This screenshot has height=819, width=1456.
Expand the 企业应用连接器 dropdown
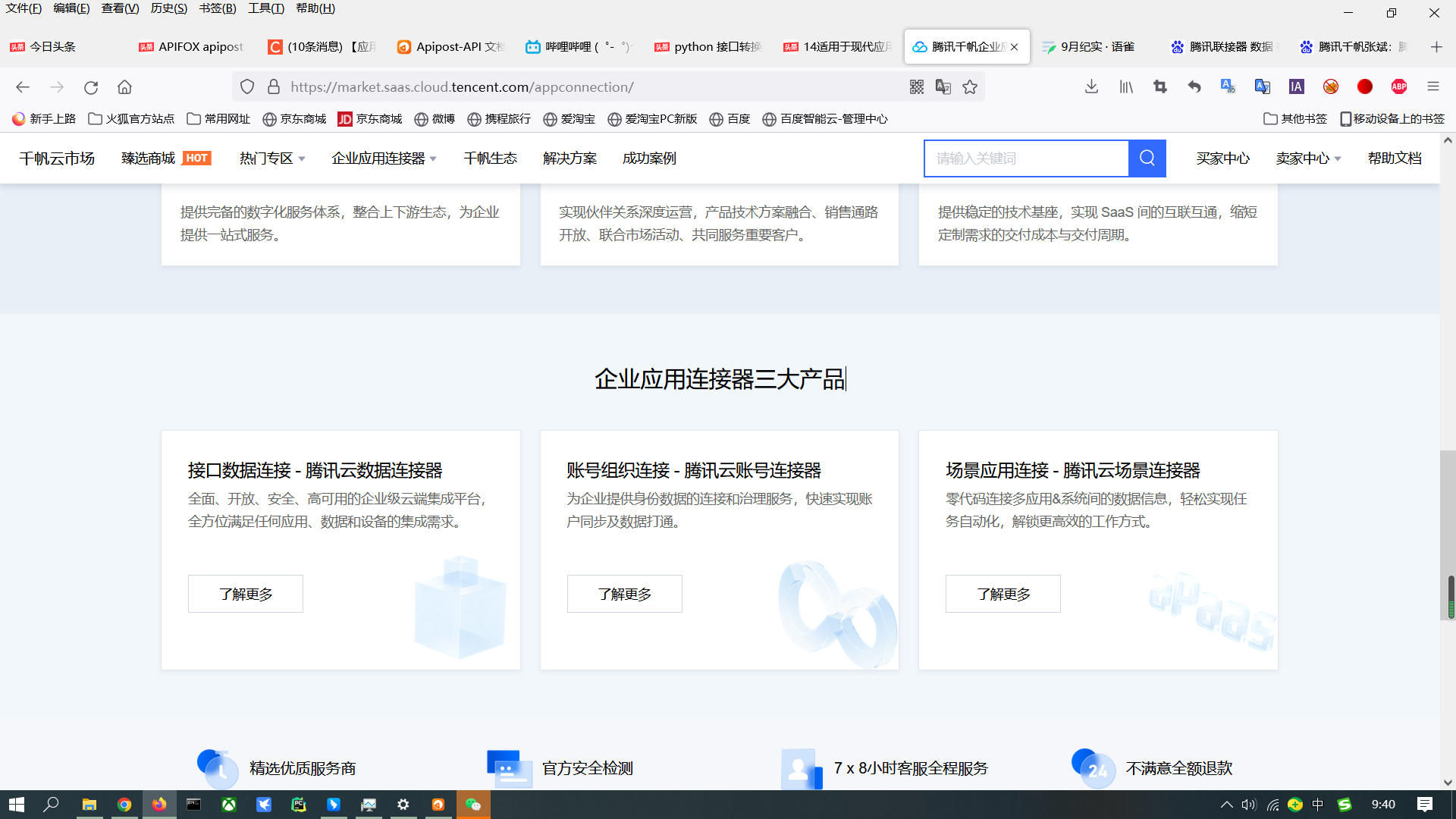pyautogui.click(x=384, y=158)
